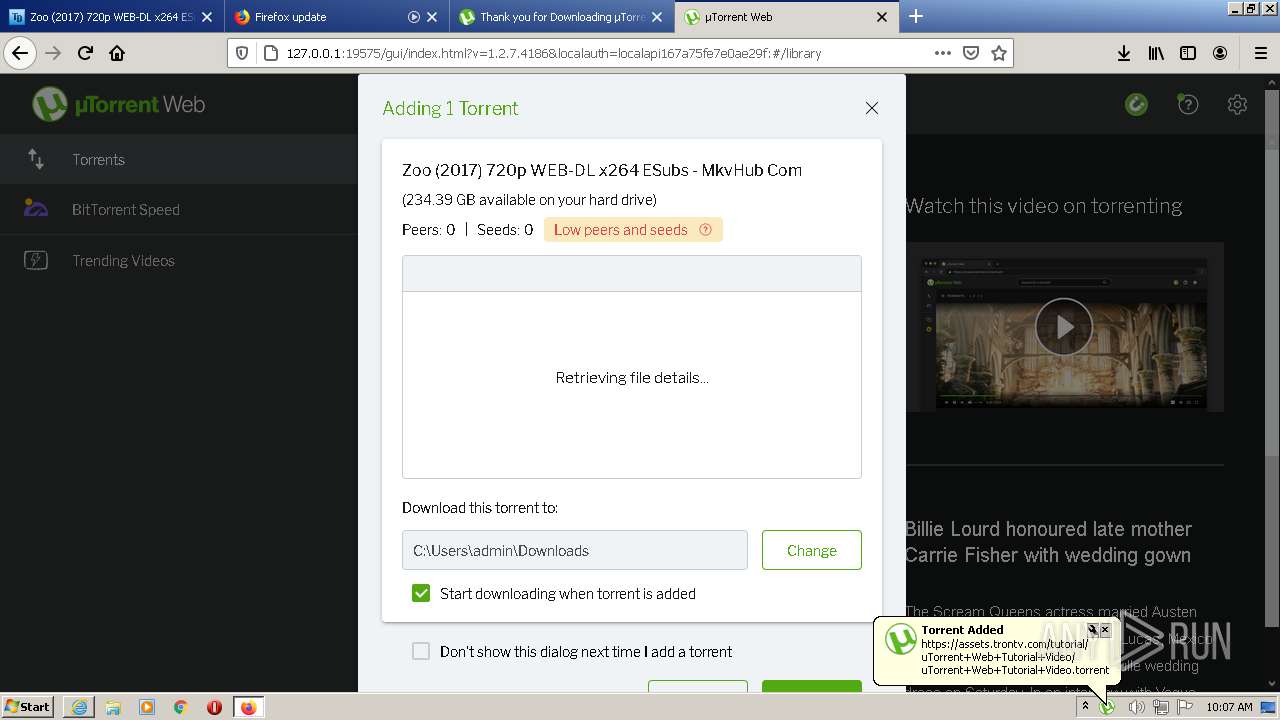1280x720 pixels.
Task: Close the Adding 1 Torrent dialog
Action: pyautogui.click(x=872, y=108)
